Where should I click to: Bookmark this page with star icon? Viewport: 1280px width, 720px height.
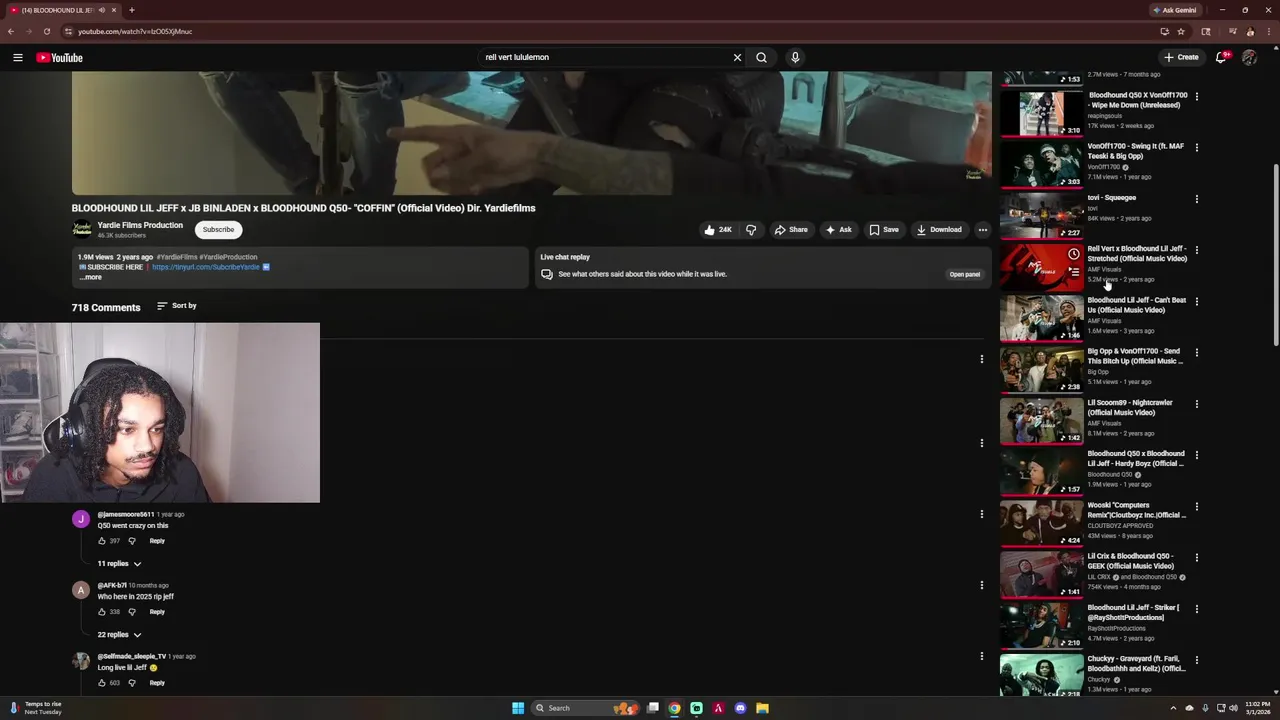click(x=1180, y=31)
